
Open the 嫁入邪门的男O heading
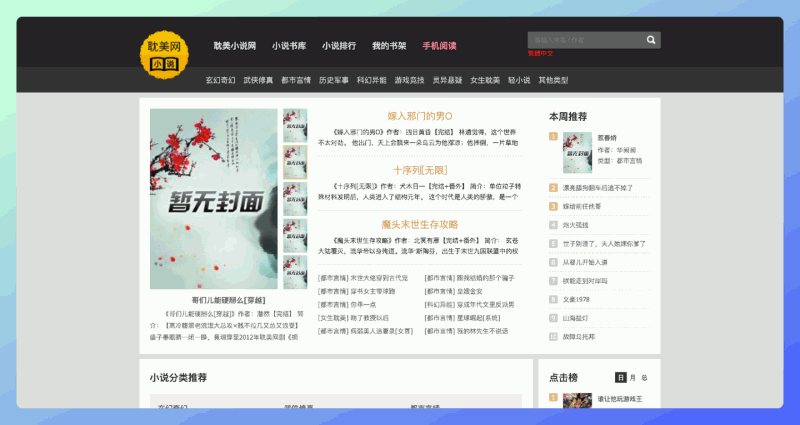(420, 116)
